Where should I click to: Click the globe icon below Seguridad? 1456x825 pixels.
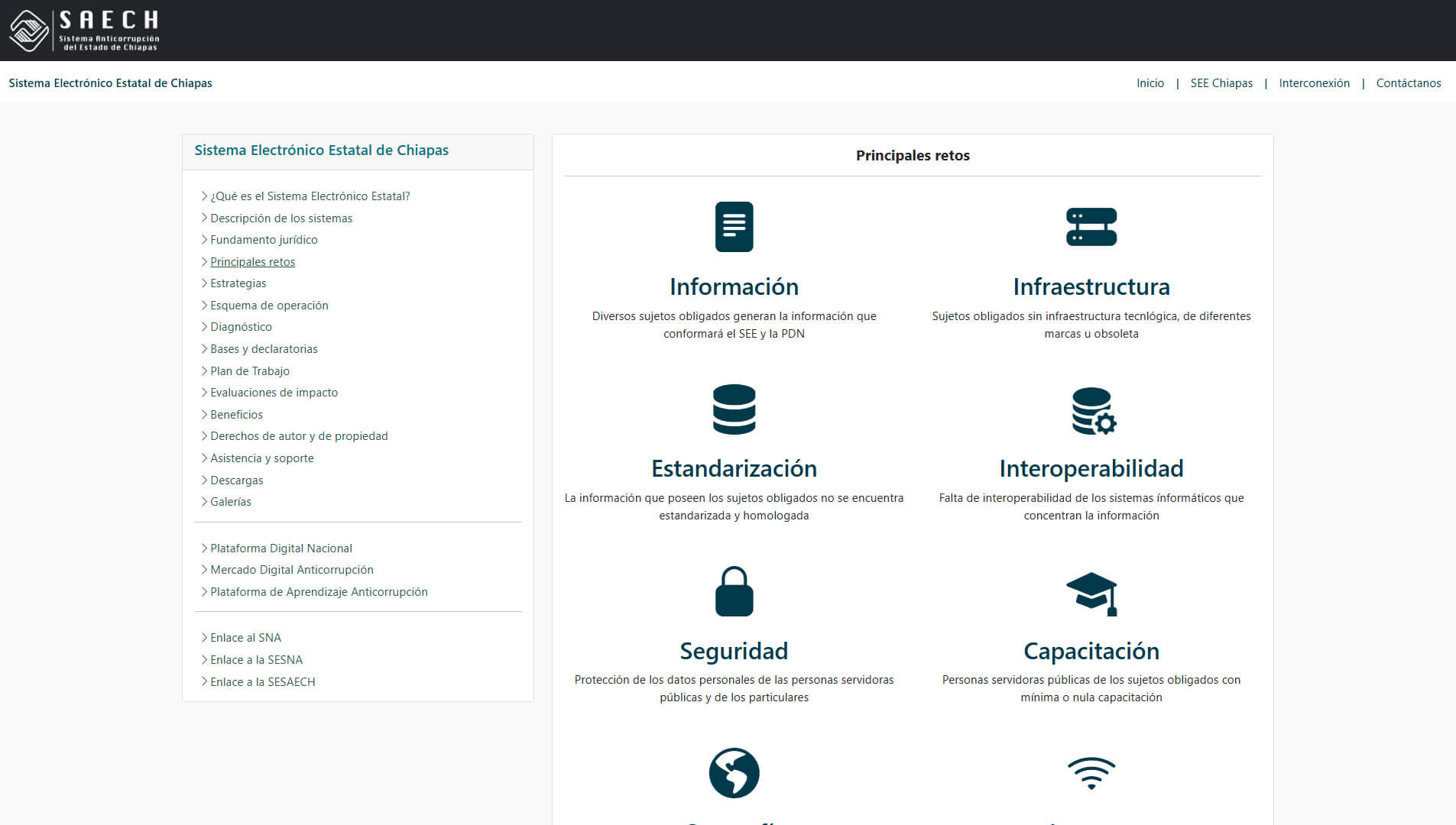point(734,773)
